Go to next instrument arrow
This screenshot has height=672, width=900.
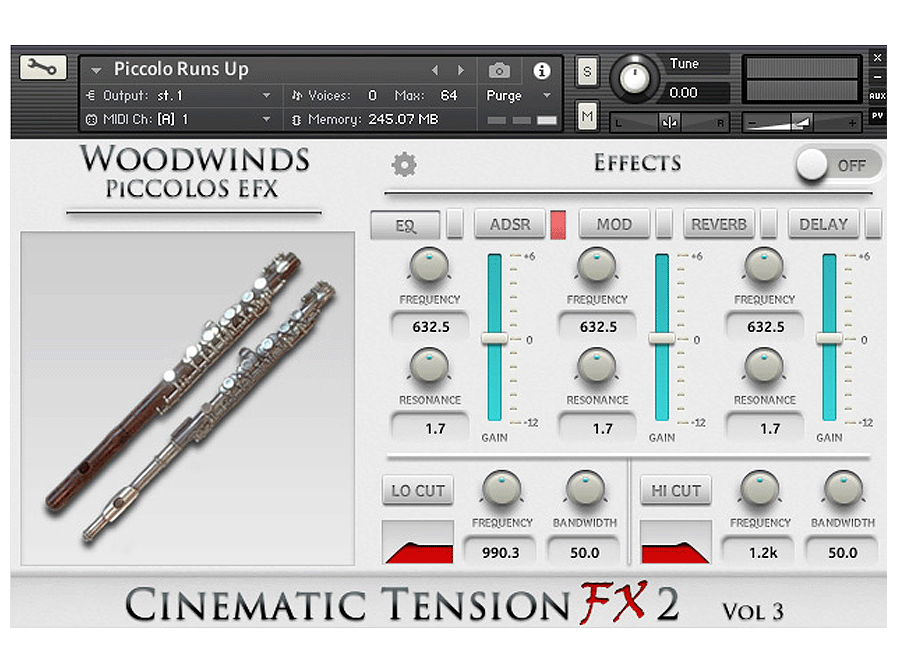coord(461,70)
